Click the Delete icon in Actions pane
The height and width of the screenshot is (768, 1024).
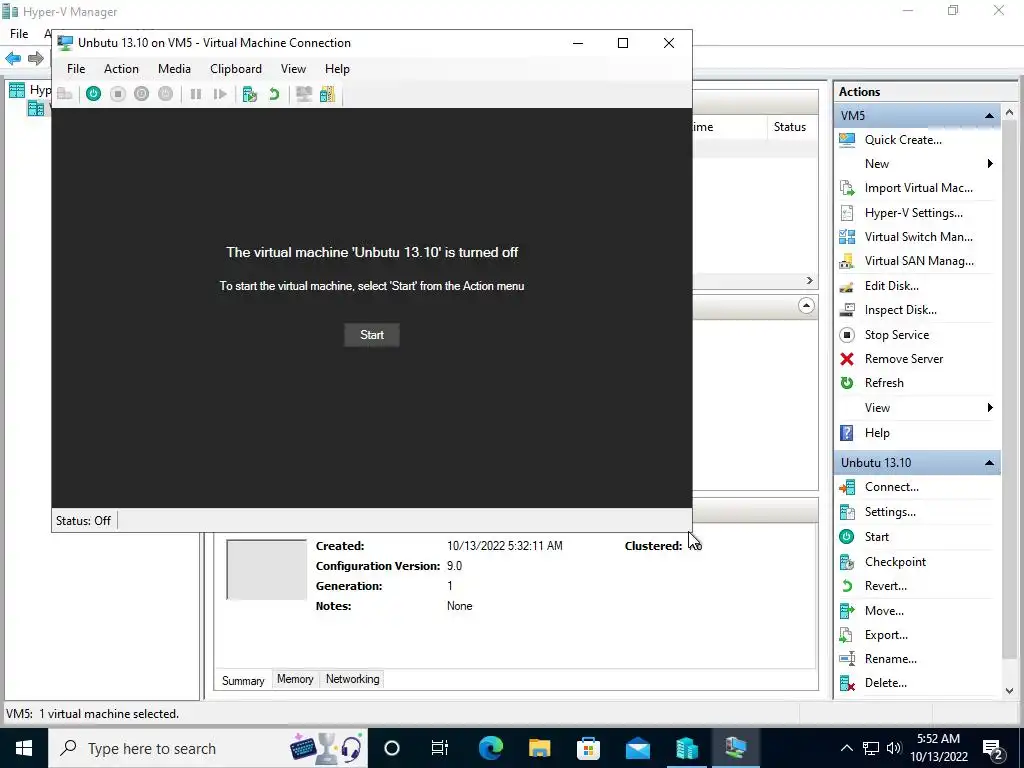tap(847, 683)
